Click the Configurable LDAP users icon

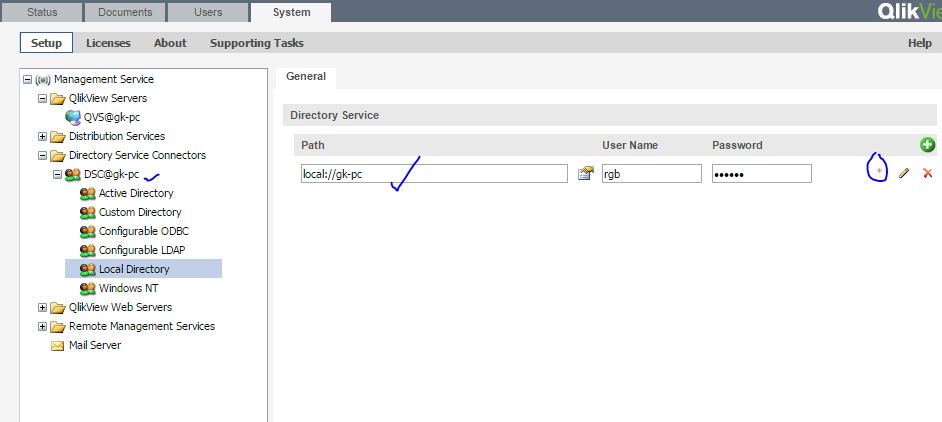pos(88,251)
